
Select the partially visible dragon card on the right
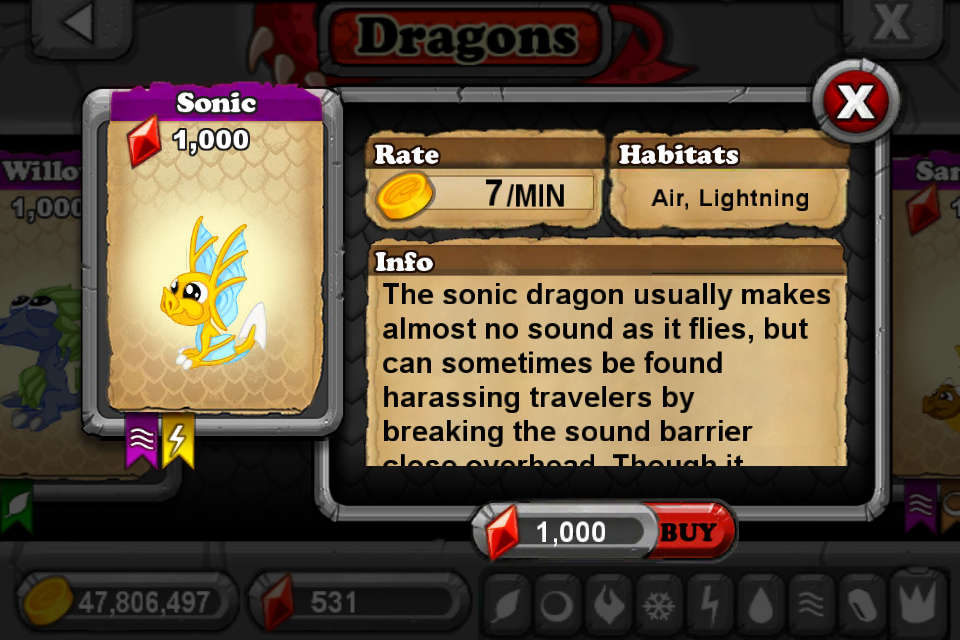pyautogui.click(x=926, y=312)
